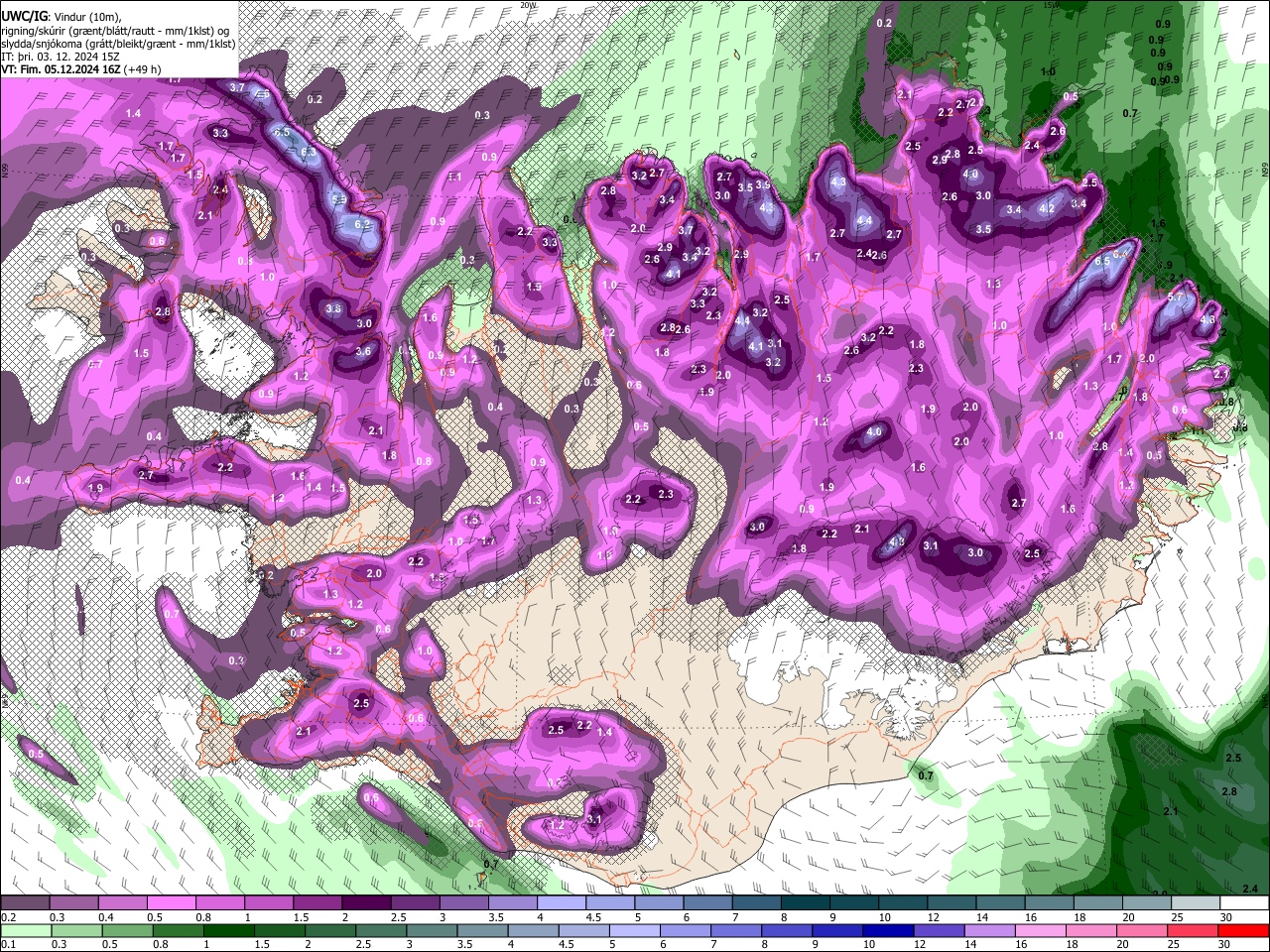Click the 5.7 precipitation value on the map
The image size is (1270, 952).
(1176, 297)
